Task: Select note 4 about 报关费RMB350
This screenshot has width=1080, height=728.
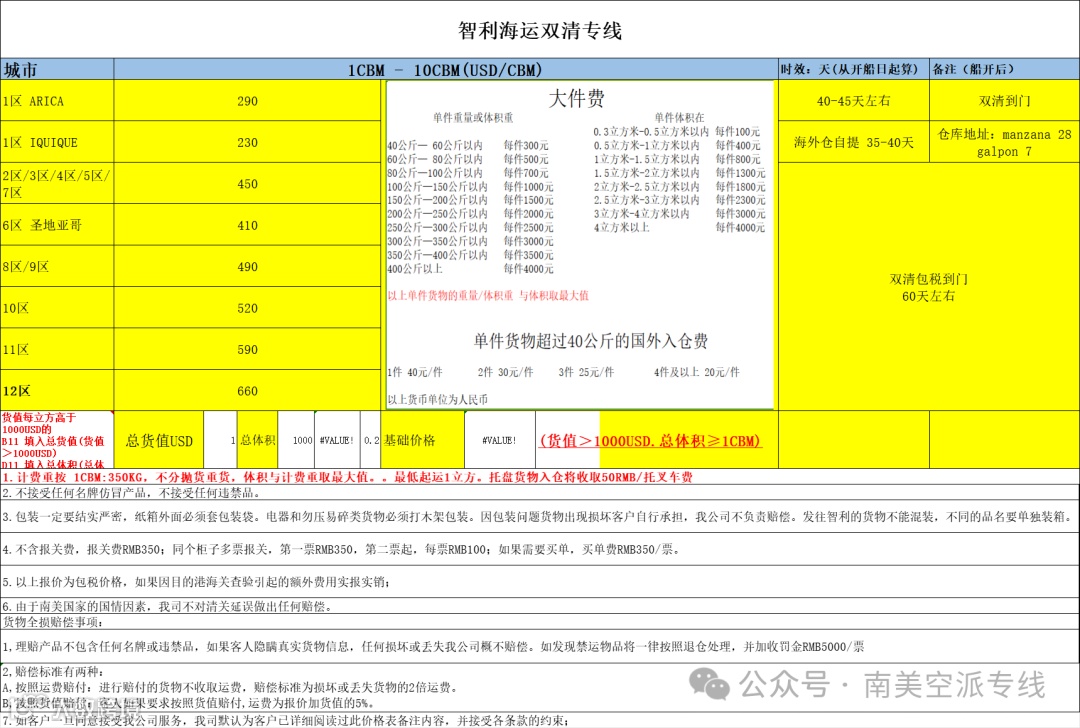Action: (540, 549)
